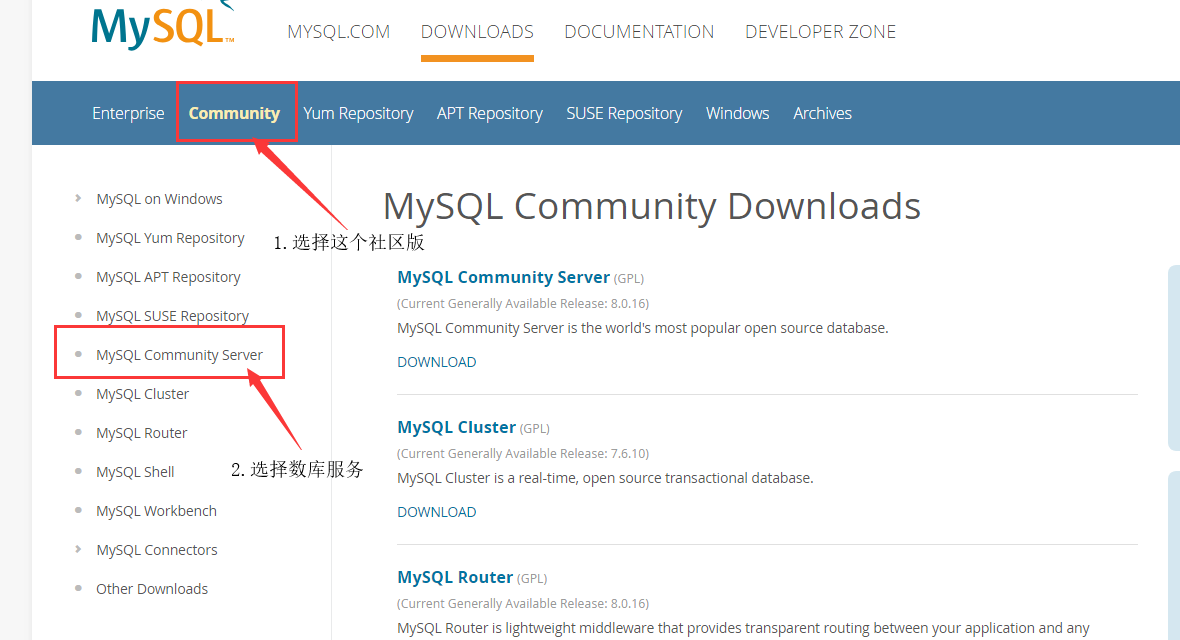Open APT Repository in the blue bar

[490, 113]
